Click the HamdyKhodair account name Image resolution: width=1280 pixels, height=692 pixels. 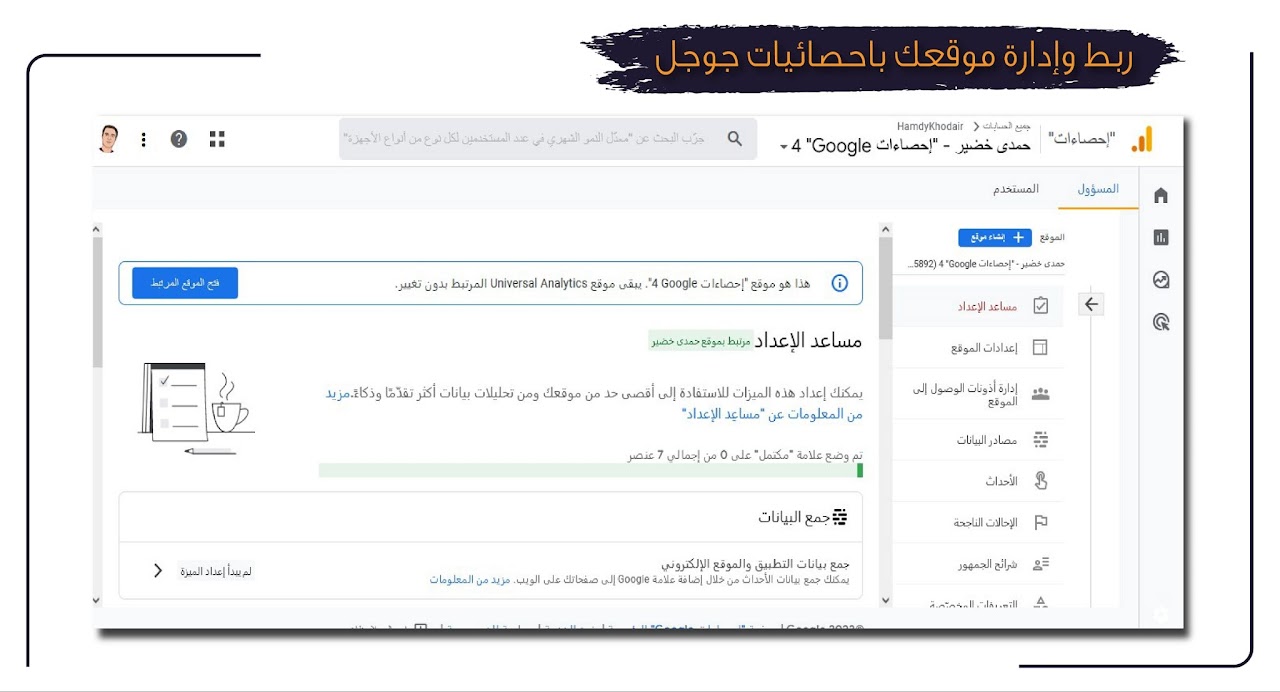(x=931, y=126)
